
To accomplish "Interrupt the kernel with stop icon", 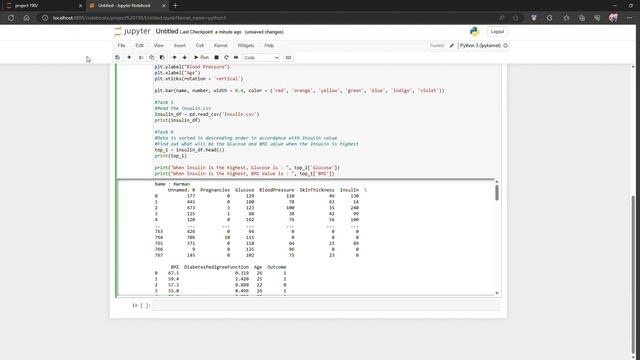I will click(x=216, y=58).
